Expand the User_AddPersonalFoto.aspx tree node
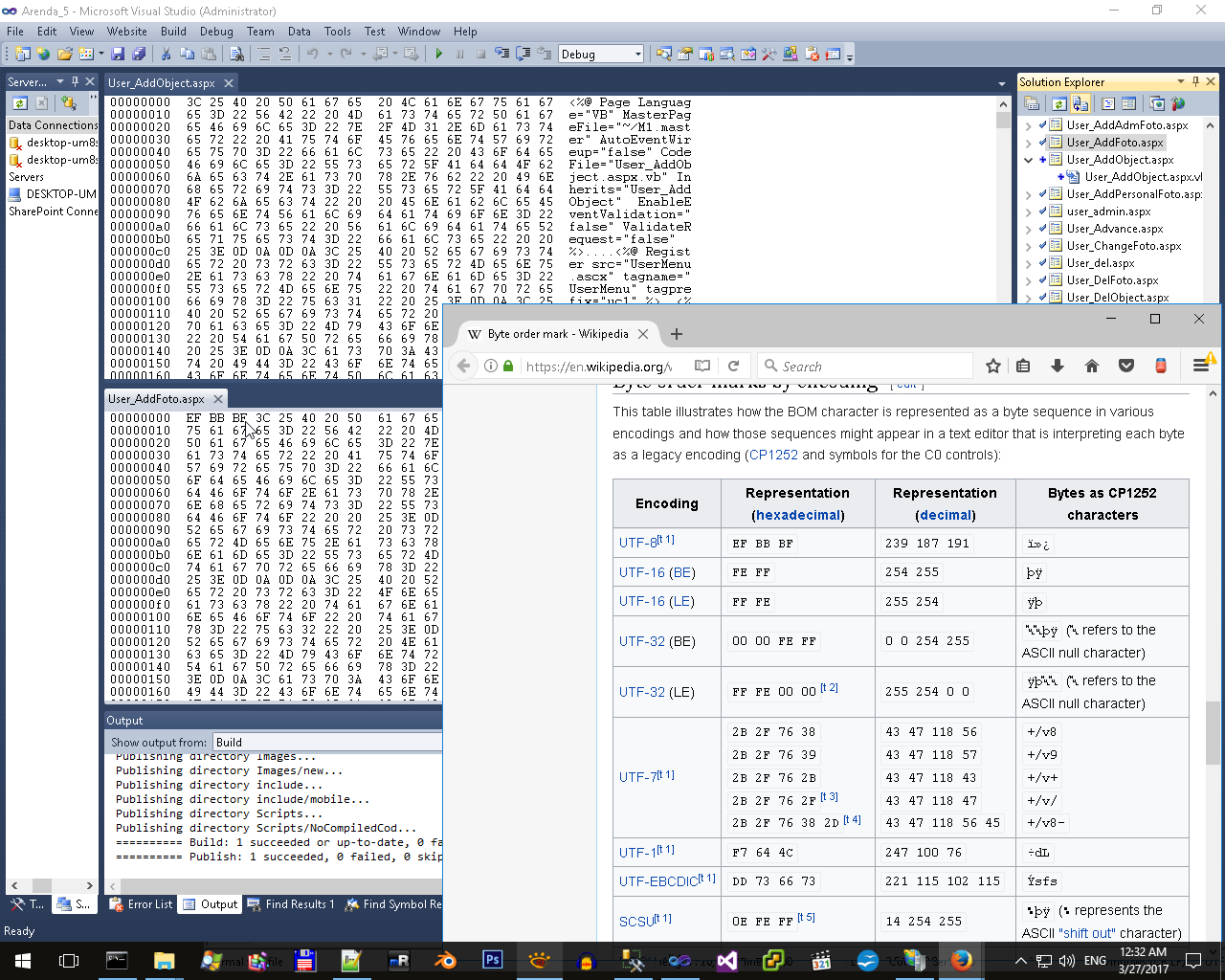1225x980 pixels. coord(1029,194)
